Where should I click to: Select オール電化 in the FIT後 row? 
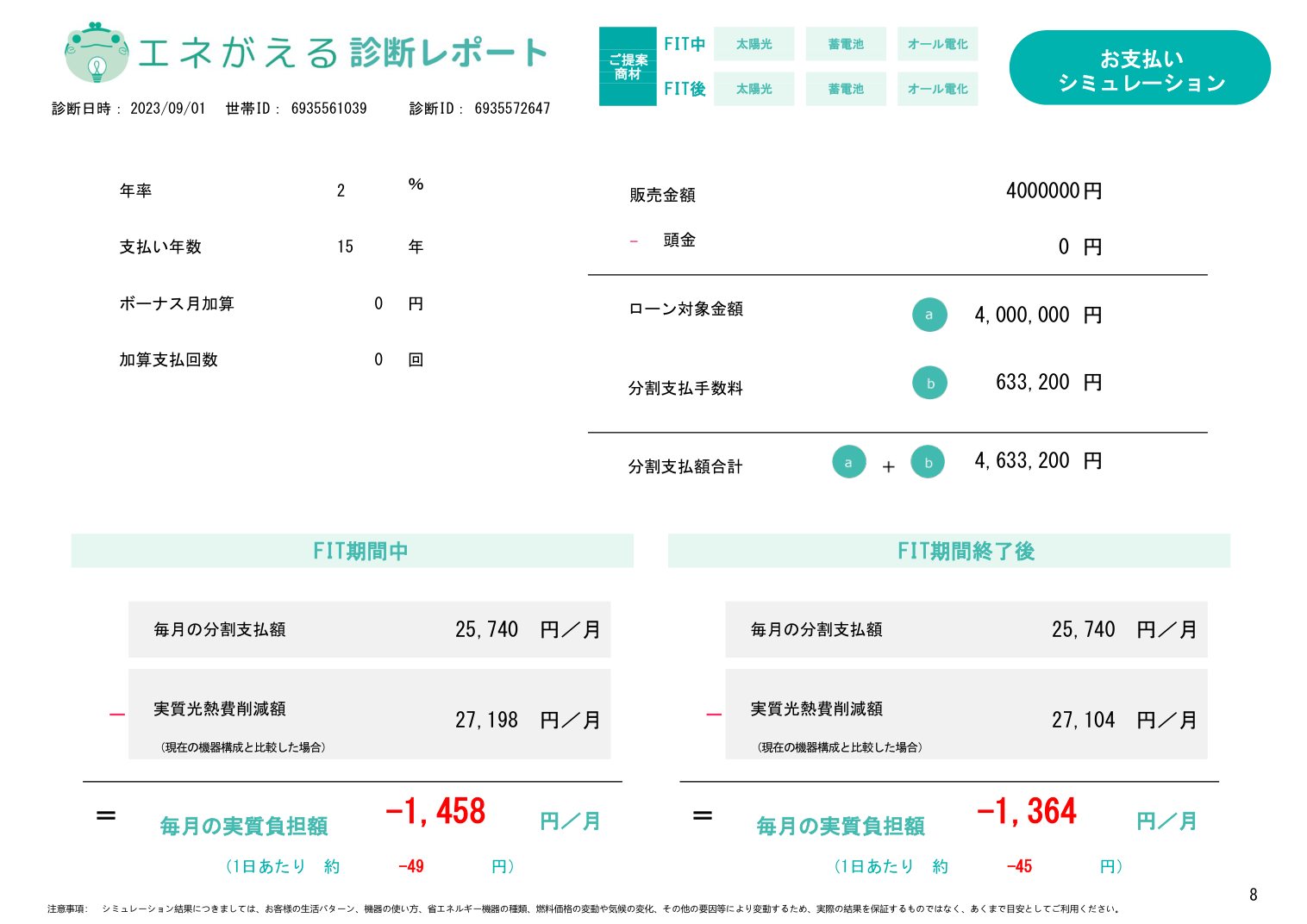[938, 89]
